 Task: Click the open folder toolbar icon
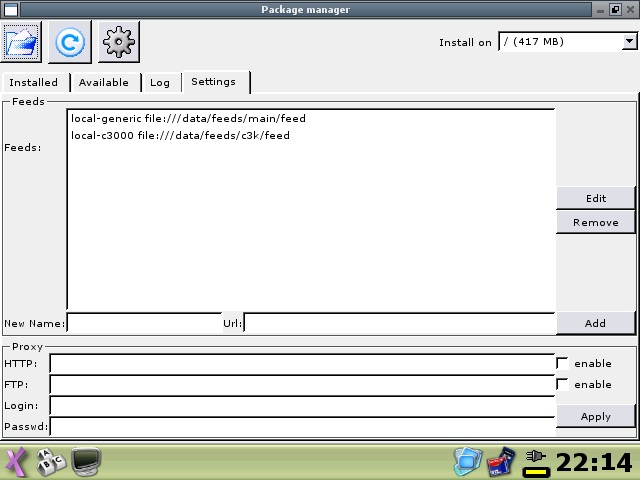(21, 42)
